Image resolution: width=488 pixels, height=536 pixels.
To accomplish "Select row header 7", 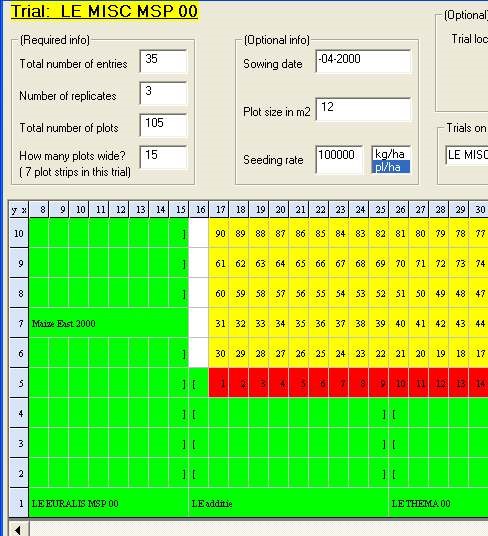I will [x=19, y=323].
